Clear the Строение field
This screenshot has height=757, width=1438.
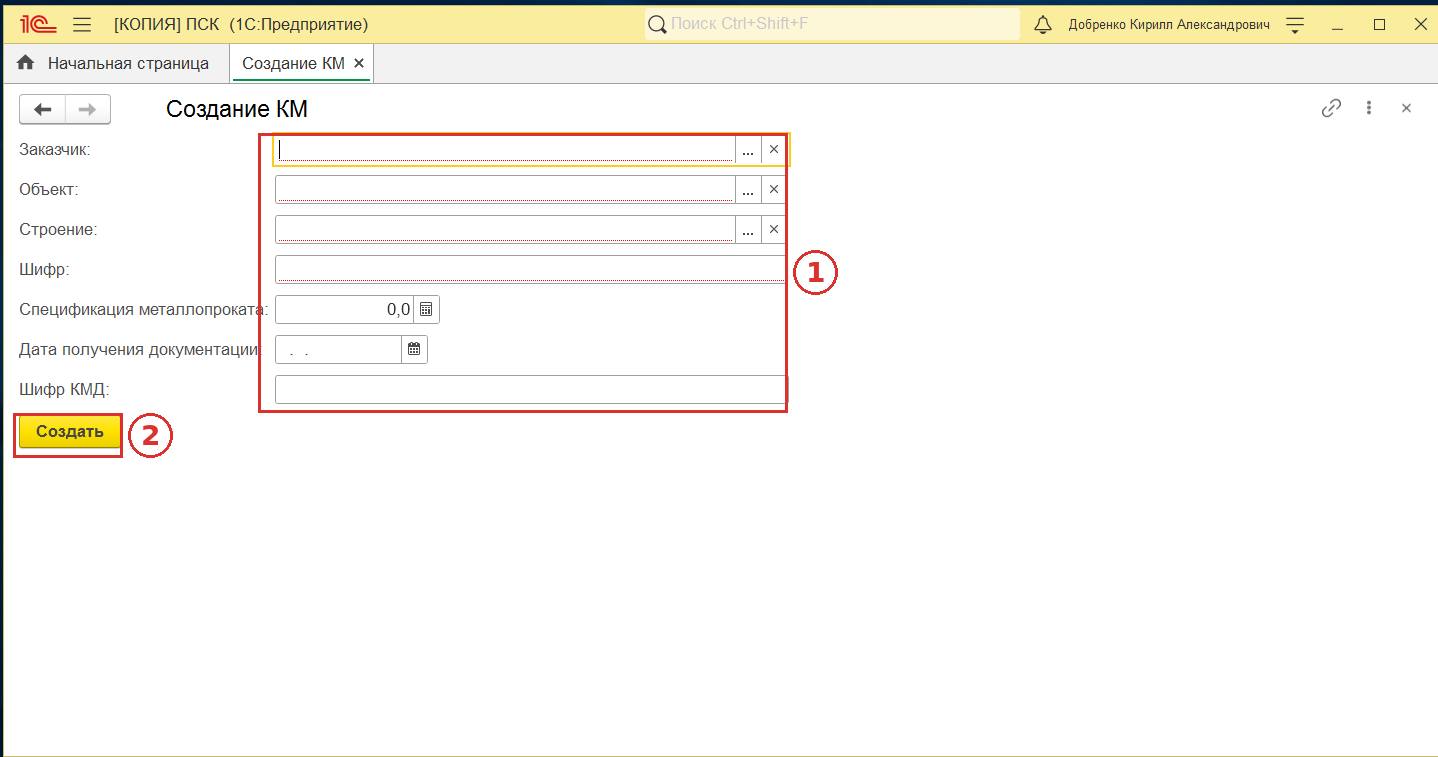pyautogui.click(x=773, y=229)
